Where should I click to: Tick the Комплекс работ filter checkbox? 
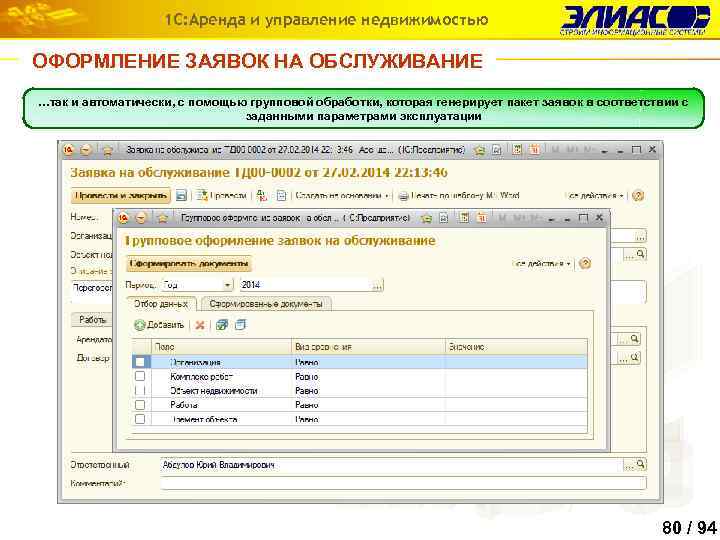point(140,376)
